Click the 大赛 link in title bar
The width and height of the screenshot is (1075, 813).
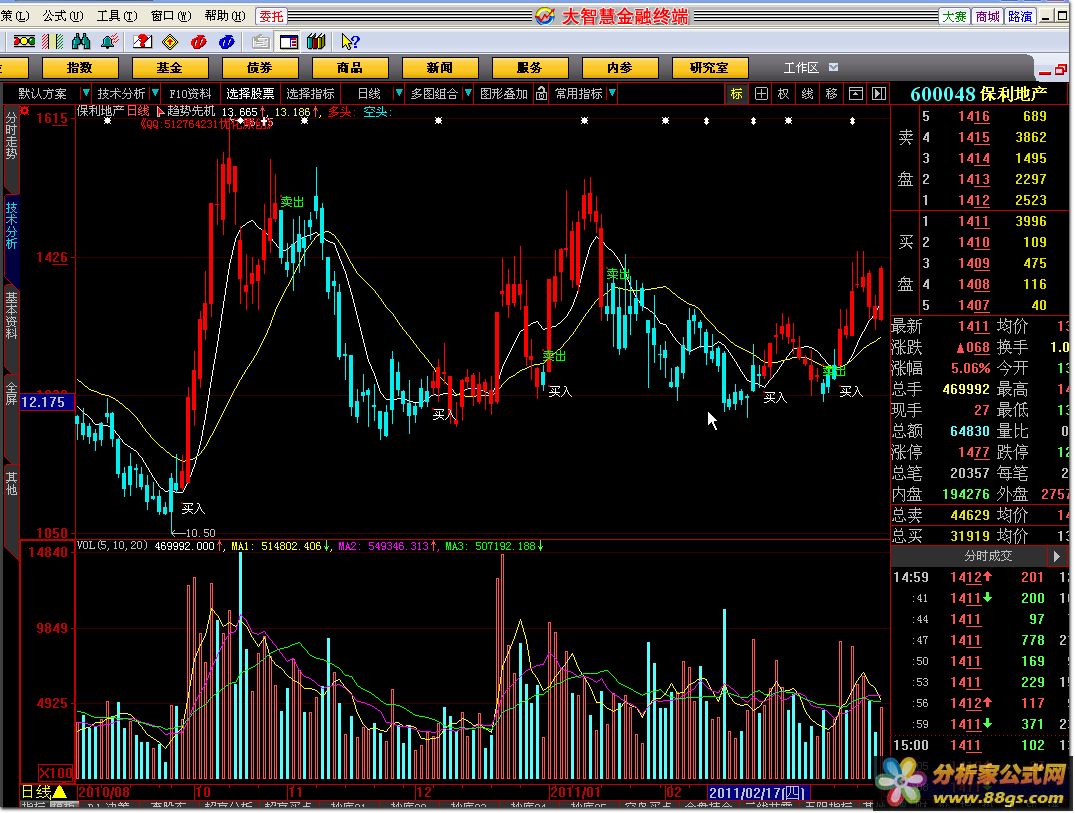click(954, 16)
